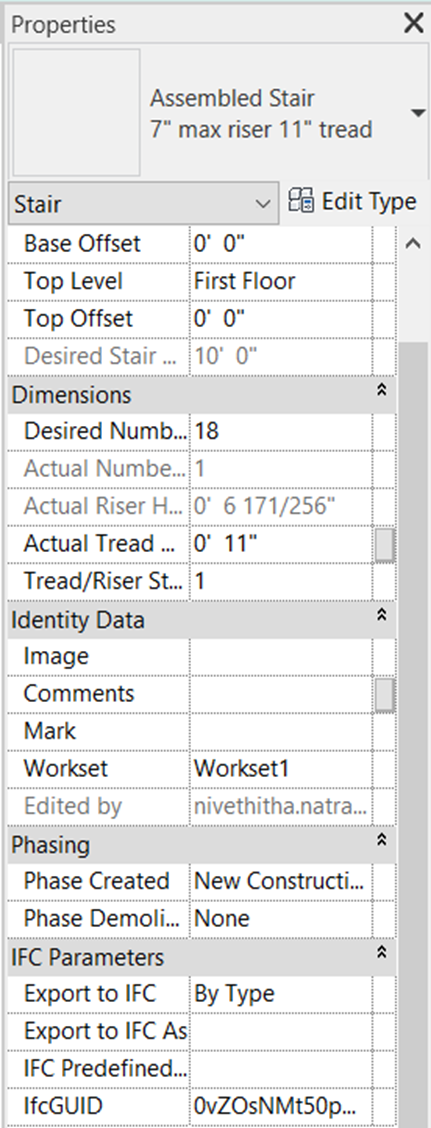The width and height of the screenshot is (431, 1128).
Task: Click the Actual Tread Depth associate button
Action: click(x=385, y=545)
